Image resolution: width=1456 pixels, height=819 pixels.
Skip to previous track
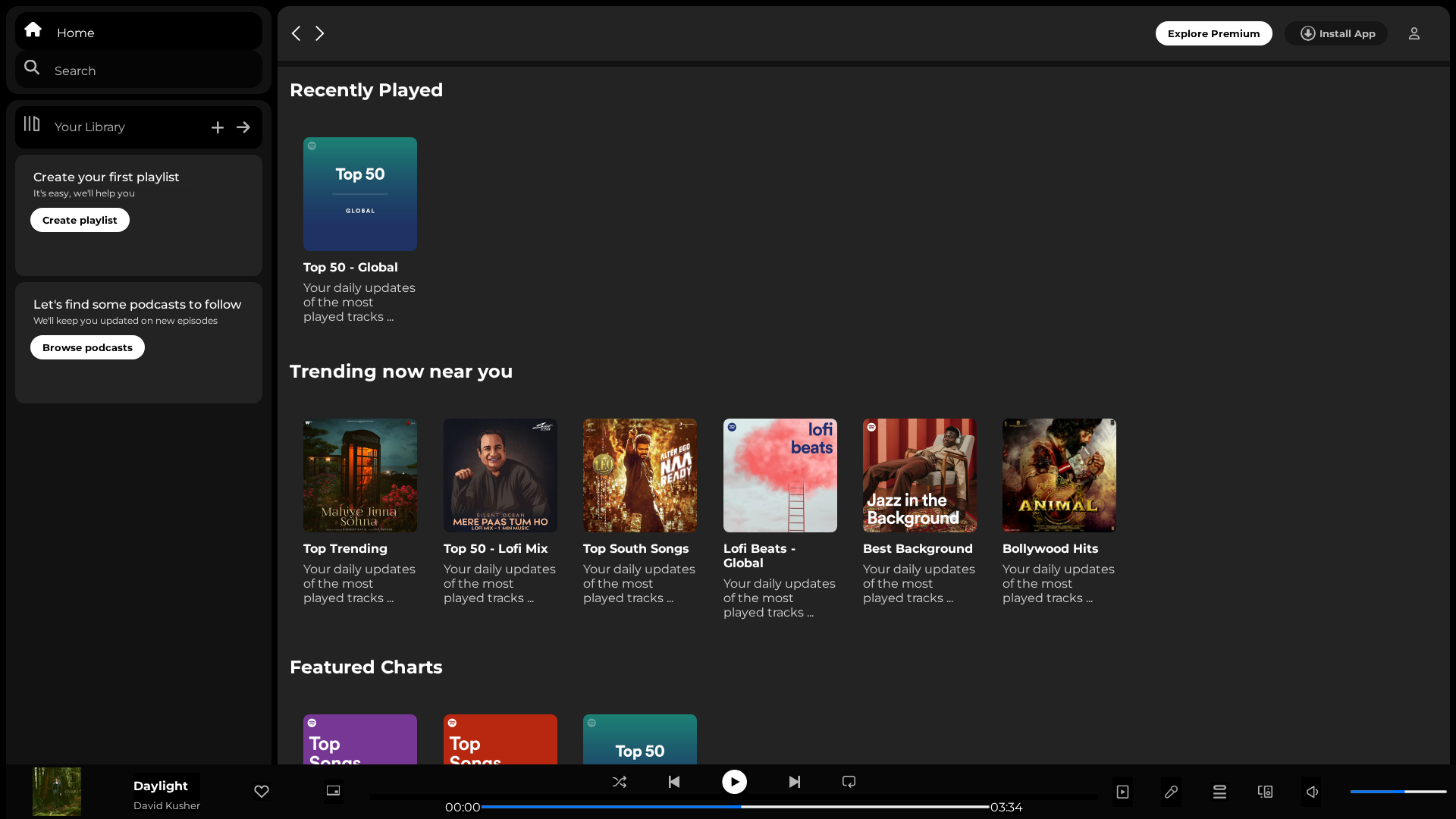click(x=674, y=782)
